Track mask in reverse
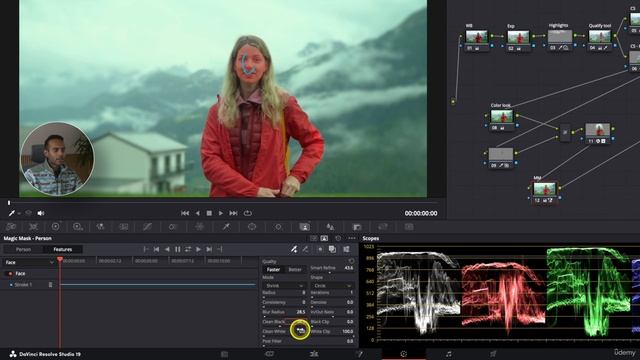Viewport: 640px width, 360px height. point(167,249)
